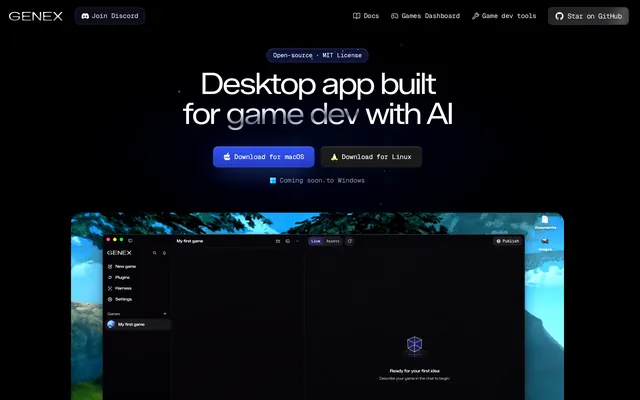The image size is (640, 400).
Task: Click the icon next to the folder icon
Action: (x=288, y=241)
